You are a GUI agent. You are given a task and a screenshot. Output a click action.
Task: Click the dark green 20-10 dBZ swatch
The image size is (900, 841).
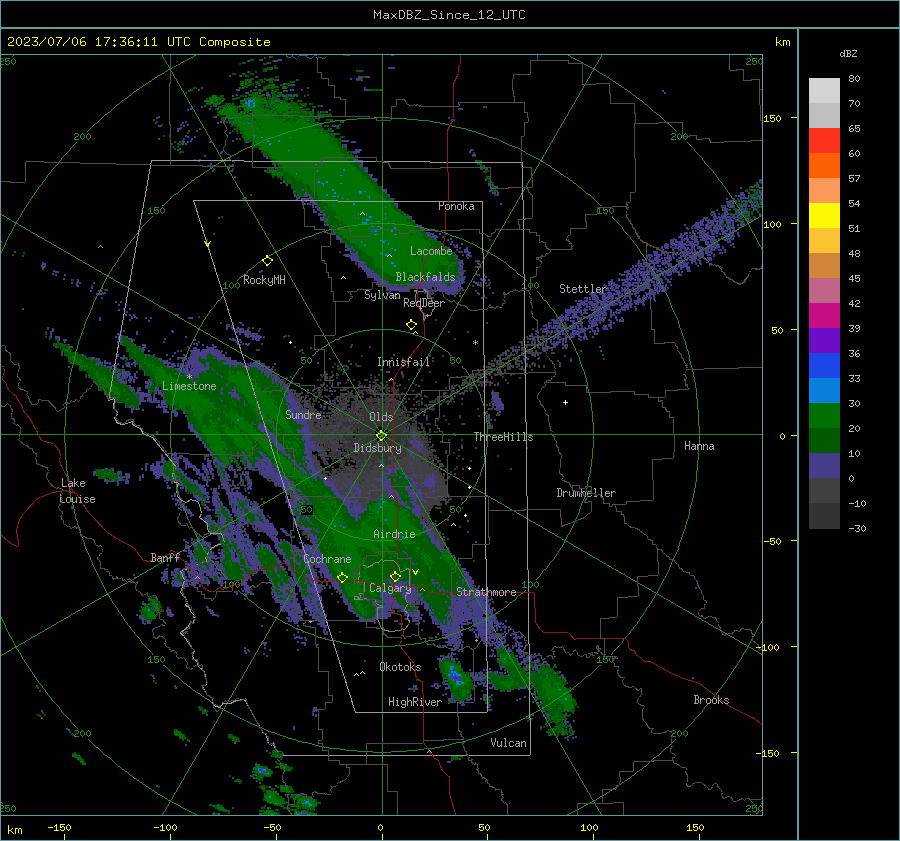click(824, 440)
